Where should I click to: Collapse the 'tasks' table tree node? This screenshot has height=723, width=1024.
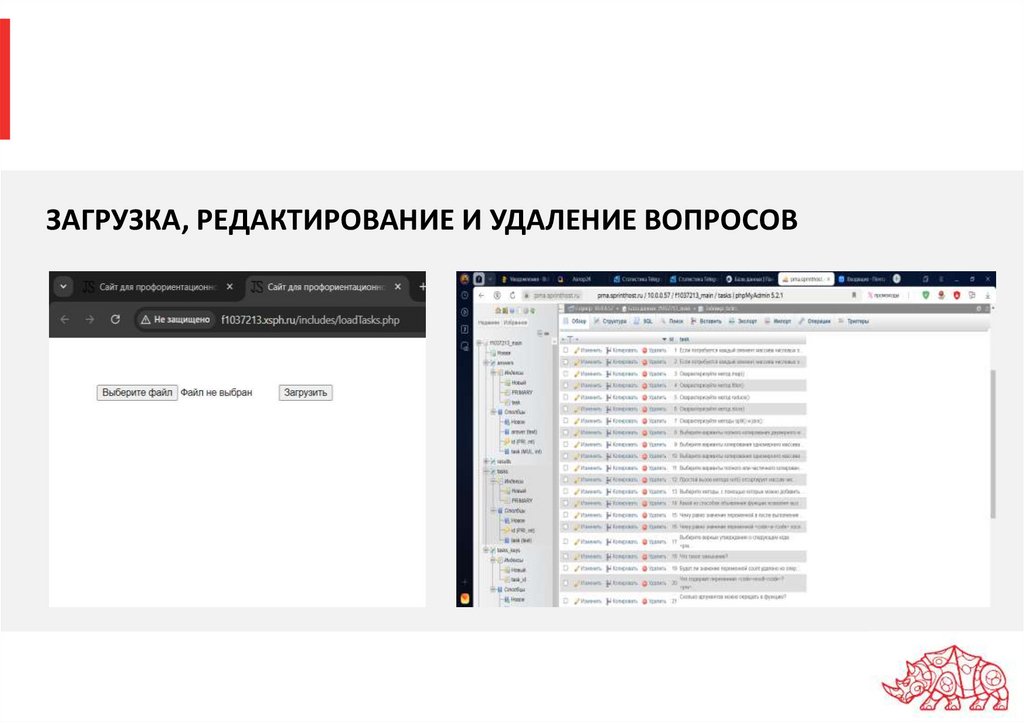487,471
